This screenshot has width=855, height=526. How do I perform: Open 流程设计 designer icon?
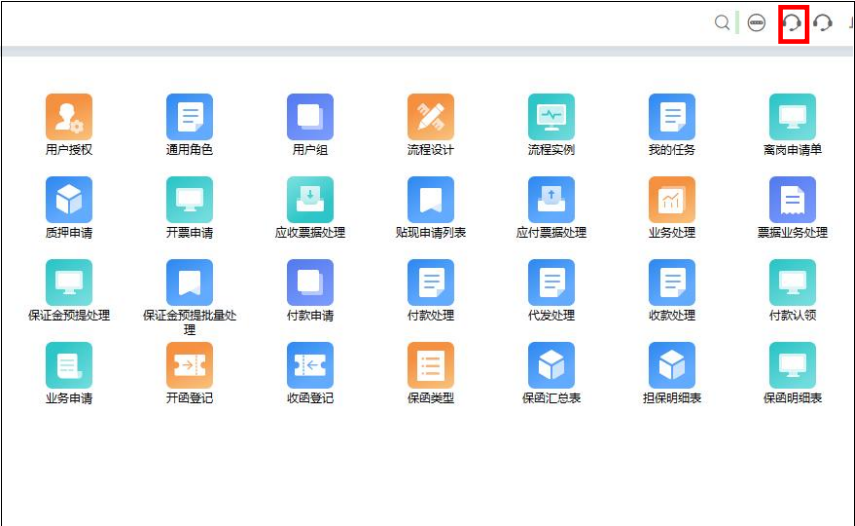pyautogui.click(x=430, y=117)
